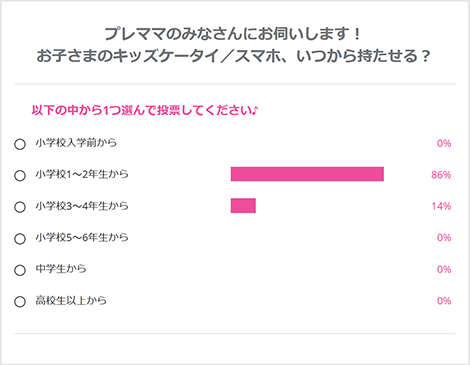This screenshot has height=365, width=470.
Task: Select the 小学校入学前から radio button
Action: (20, 144)
